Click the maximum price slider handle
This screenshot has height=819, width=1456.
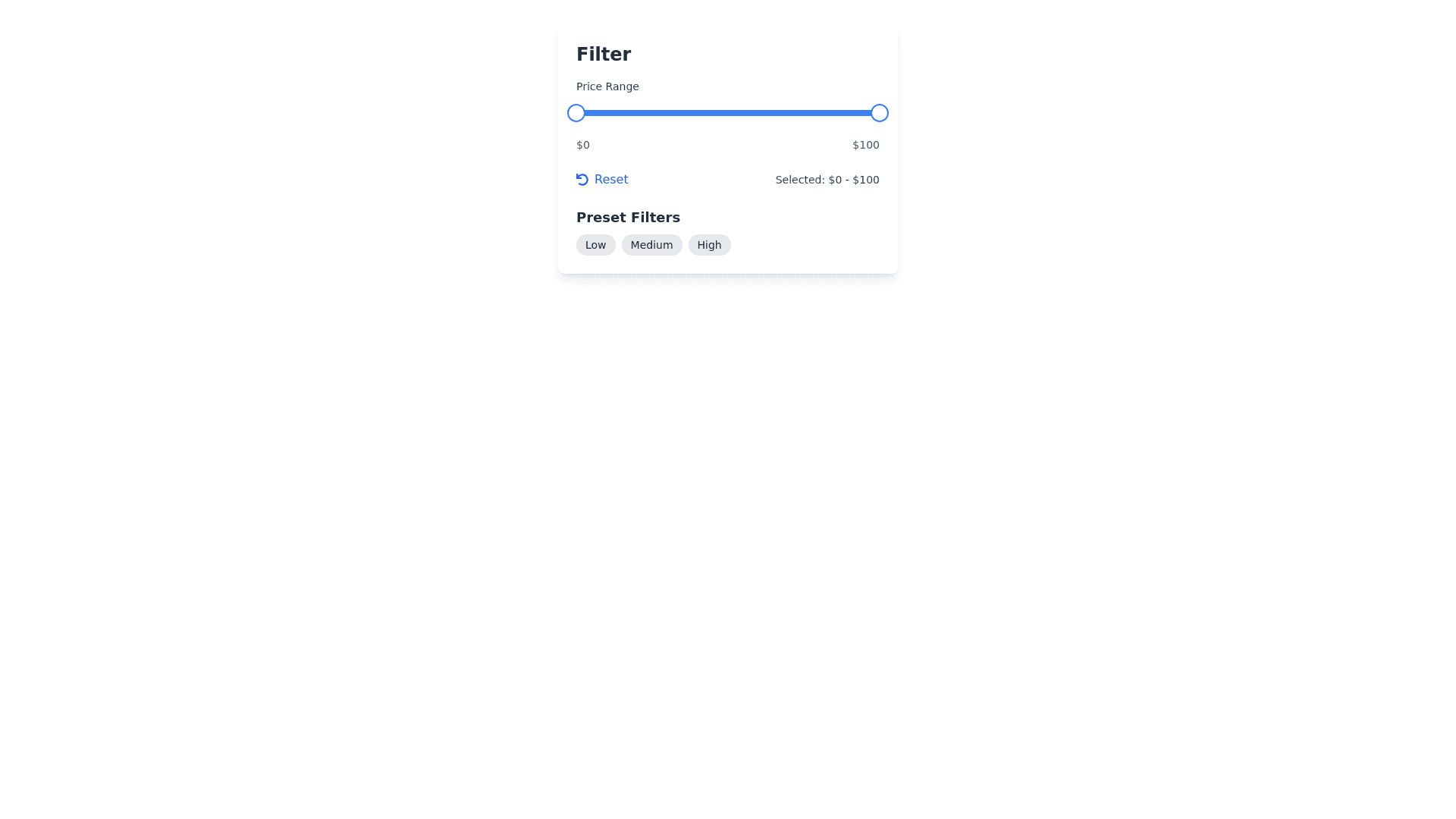[880, 113]
